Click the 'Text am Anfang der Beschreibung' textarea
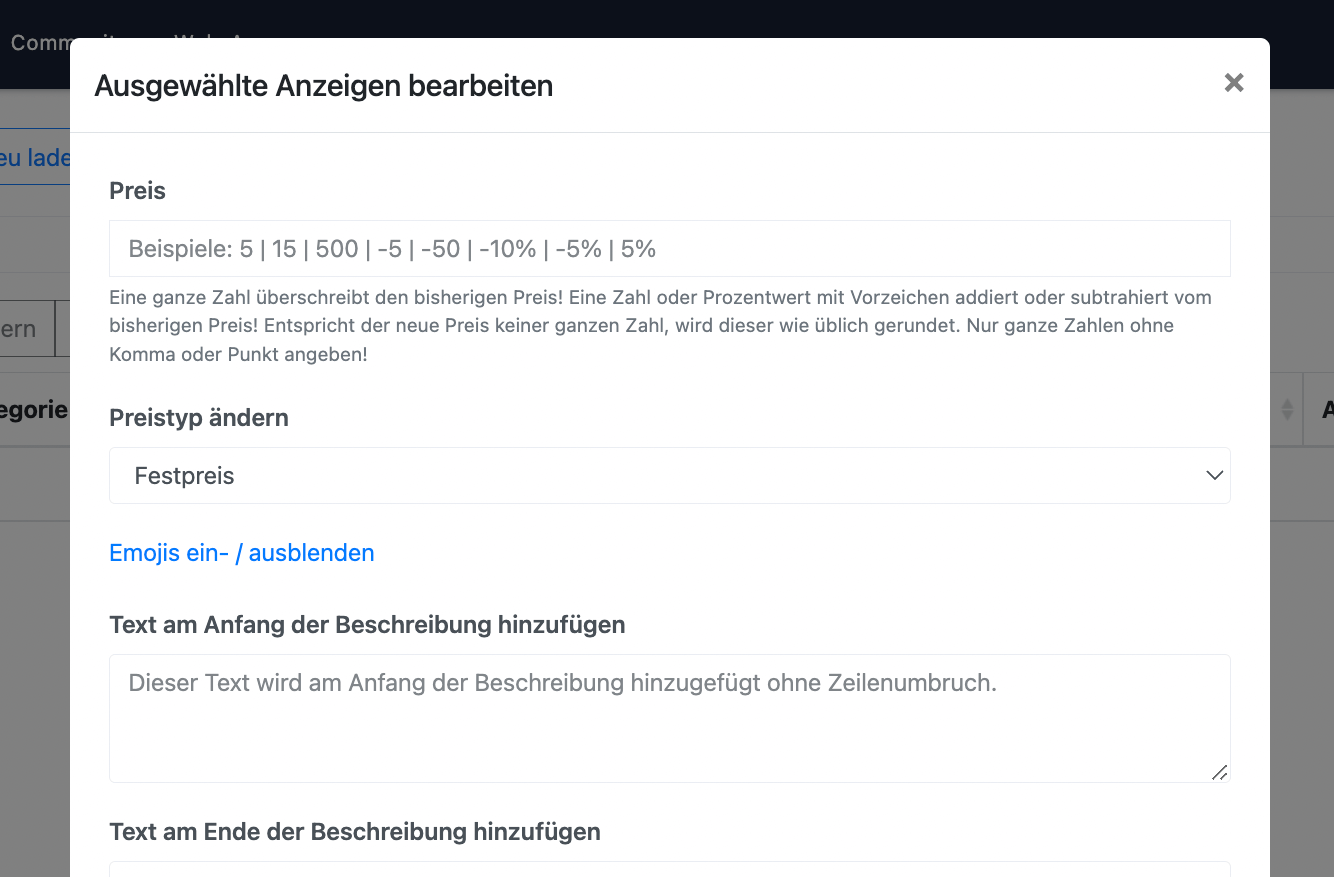Screen dimensions: 1334x877 click(669, 718)
